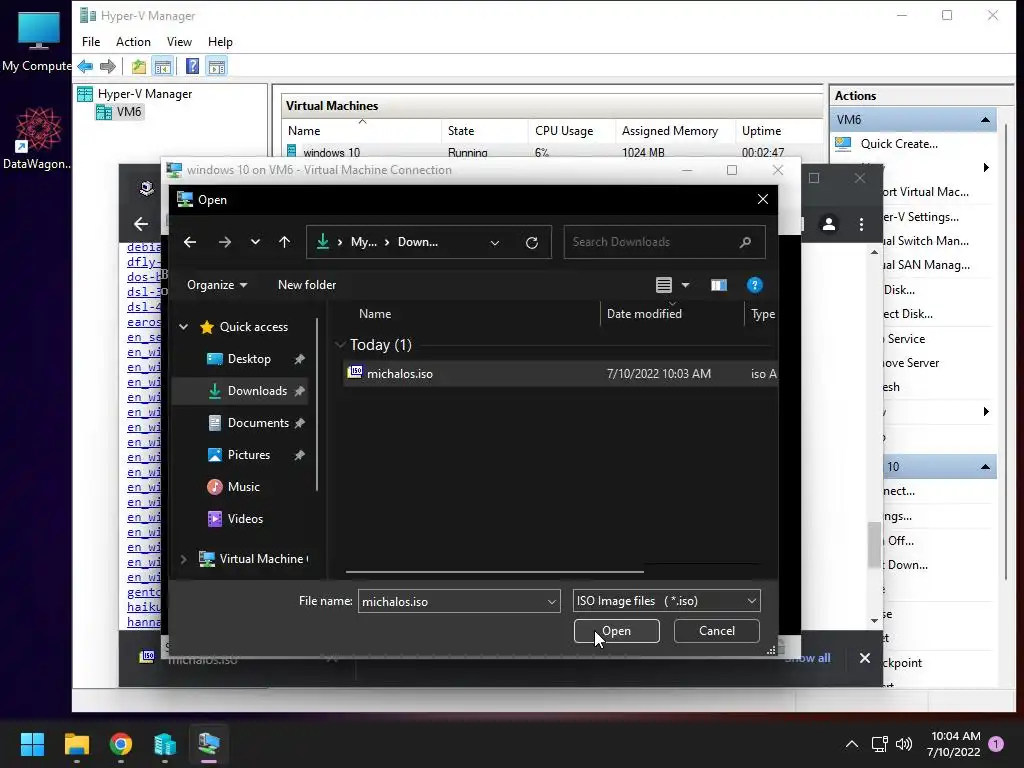Show the preview pane icon
The height and width of the screenshot is (768, 1024).
[x=718, y=285]
